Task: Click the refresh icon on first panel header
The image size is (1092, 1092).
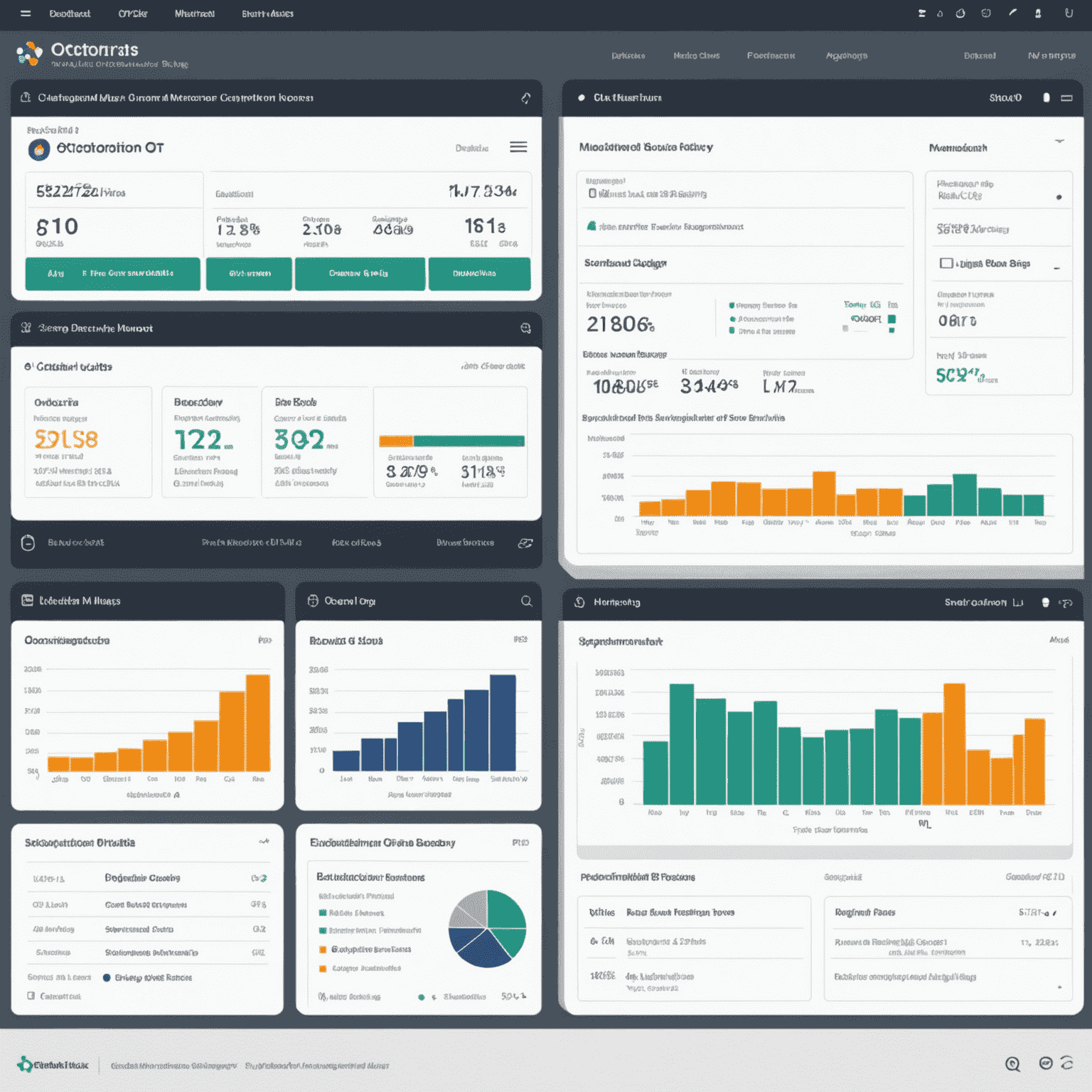Action: click(525, 98)
